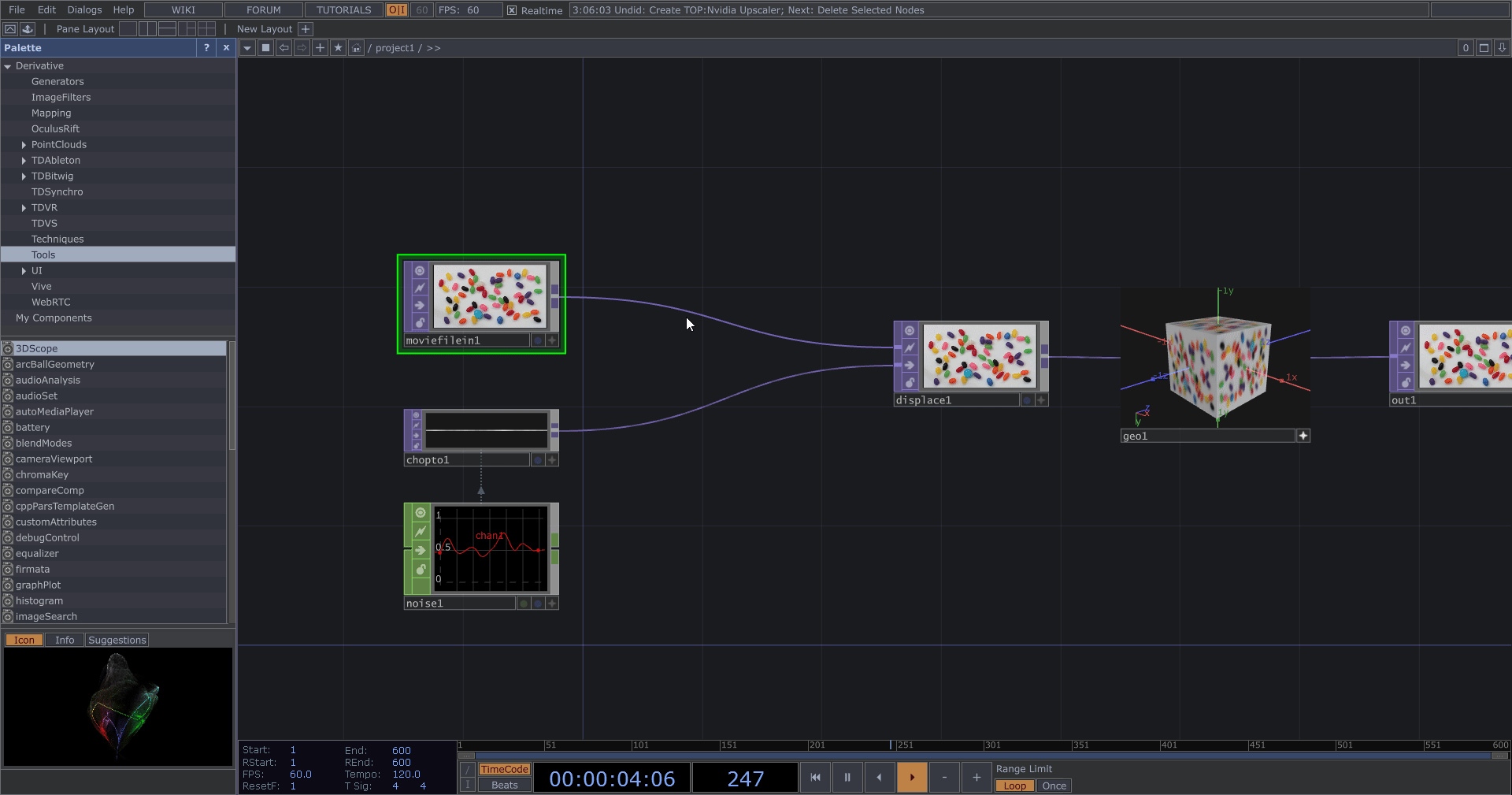Uncheck the Realtime checkbox
The height and width of the screenshot is (795, 1512).
pos(512,10)
